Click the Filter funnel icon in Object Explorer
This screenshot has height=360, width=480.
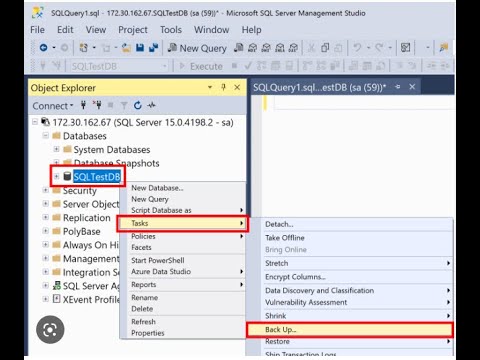point(124,106)
